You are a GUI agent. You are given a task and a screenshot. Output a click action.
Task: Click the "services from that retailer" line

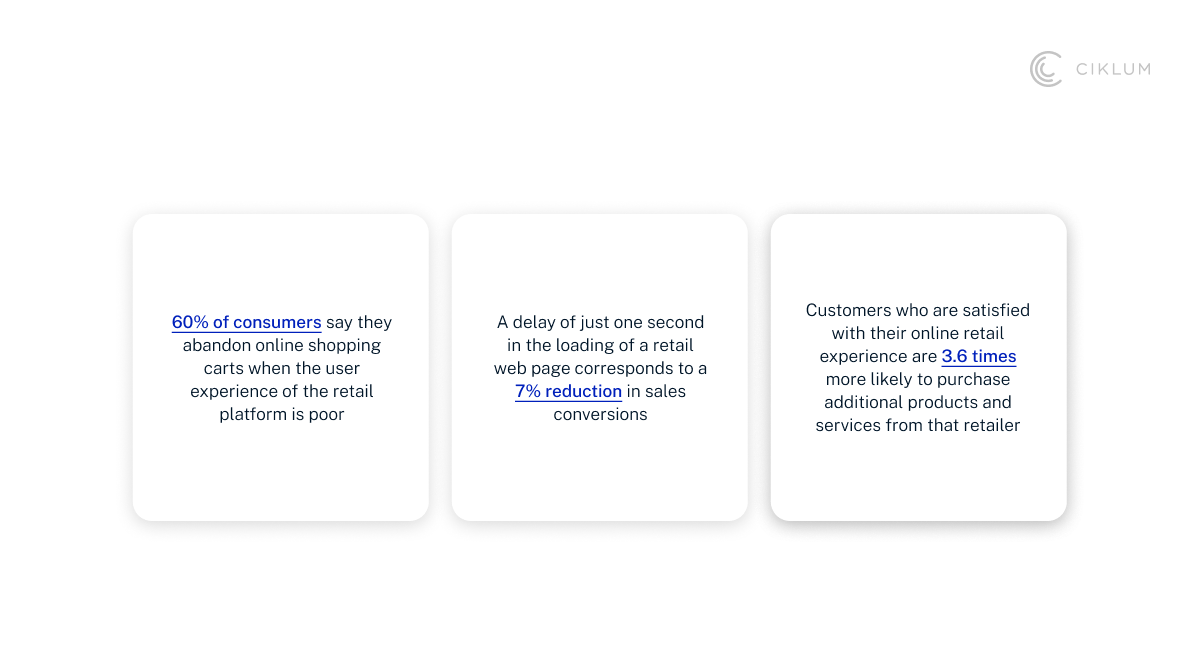pos(917,425)
